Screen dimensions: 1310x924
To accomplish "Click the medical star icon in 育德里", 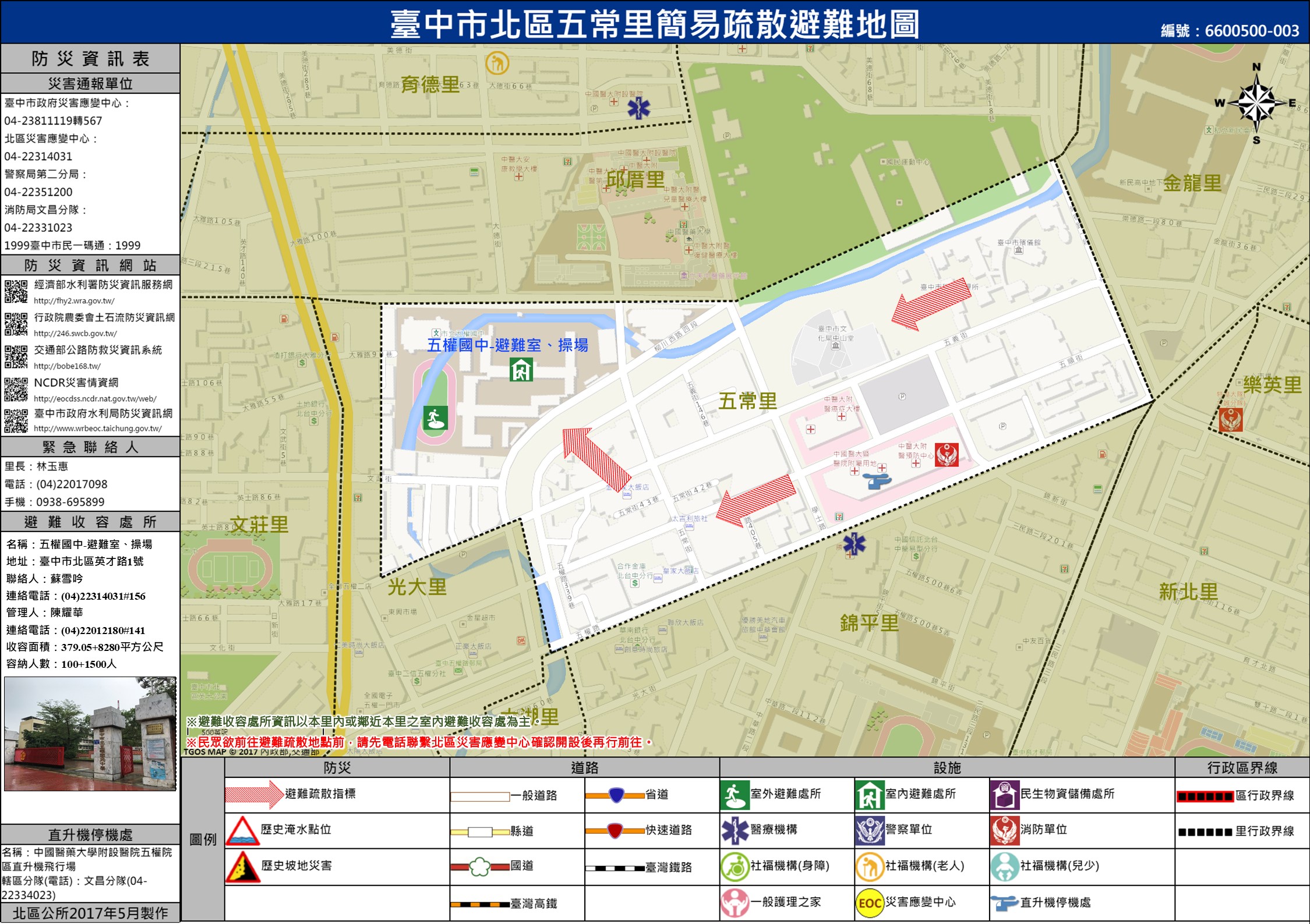I will pos(638,108).
